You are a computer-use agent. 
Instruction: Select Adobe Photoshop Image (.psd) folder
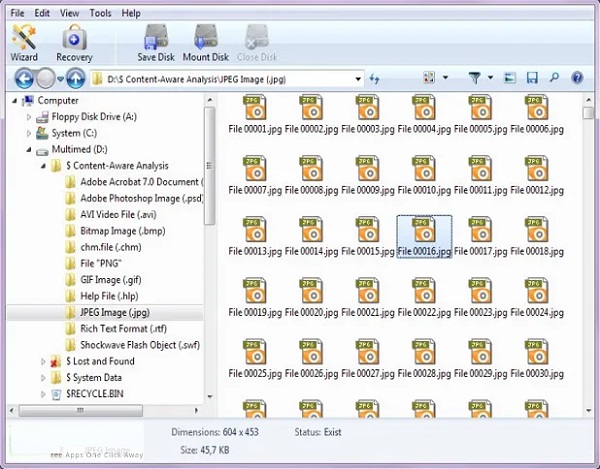[x=134, y=199]
